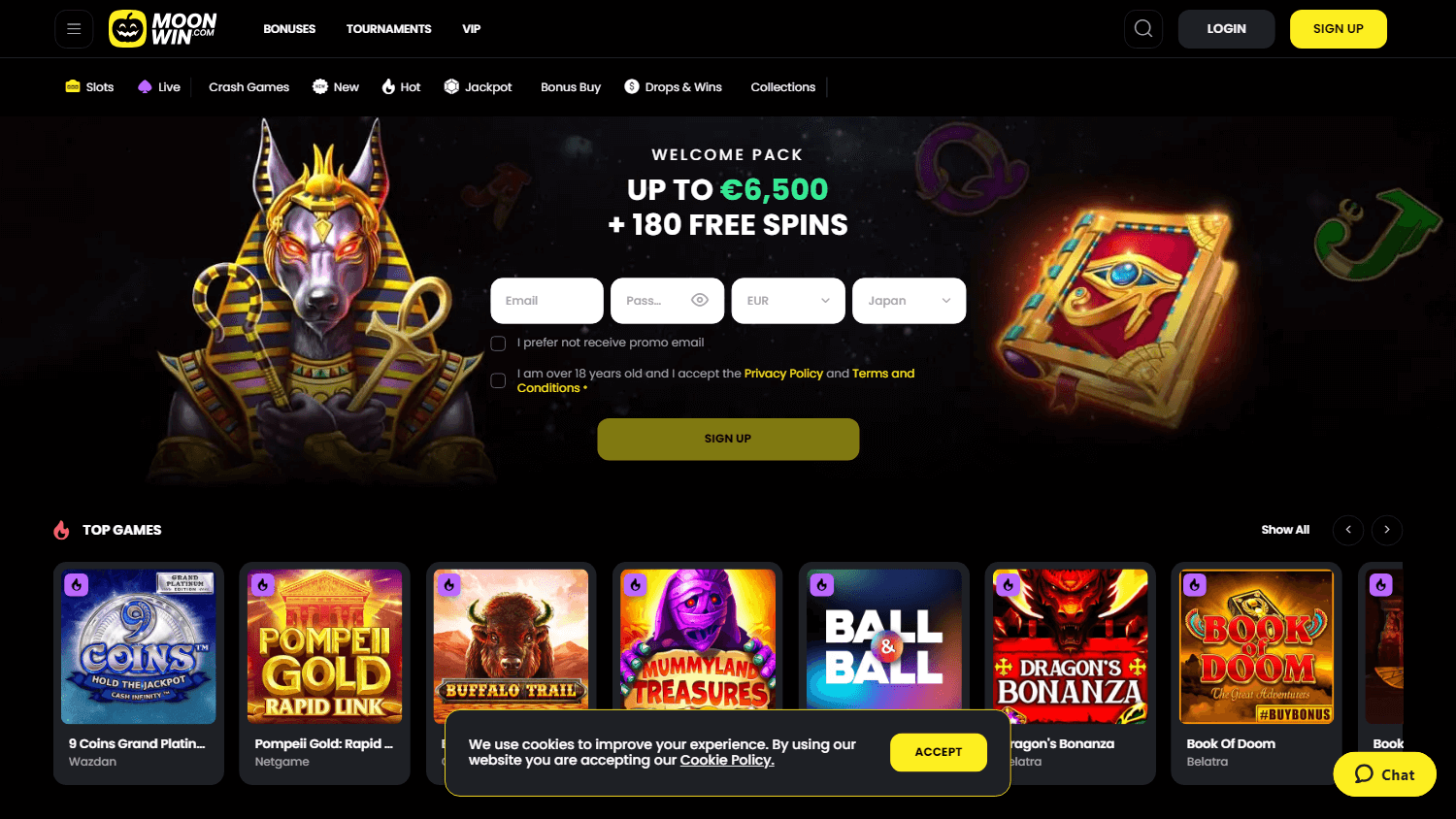The width and height of the screenshot is (1456, 819).
Task: Expand the EUR currency dropdown
Action: click(788, 301)
